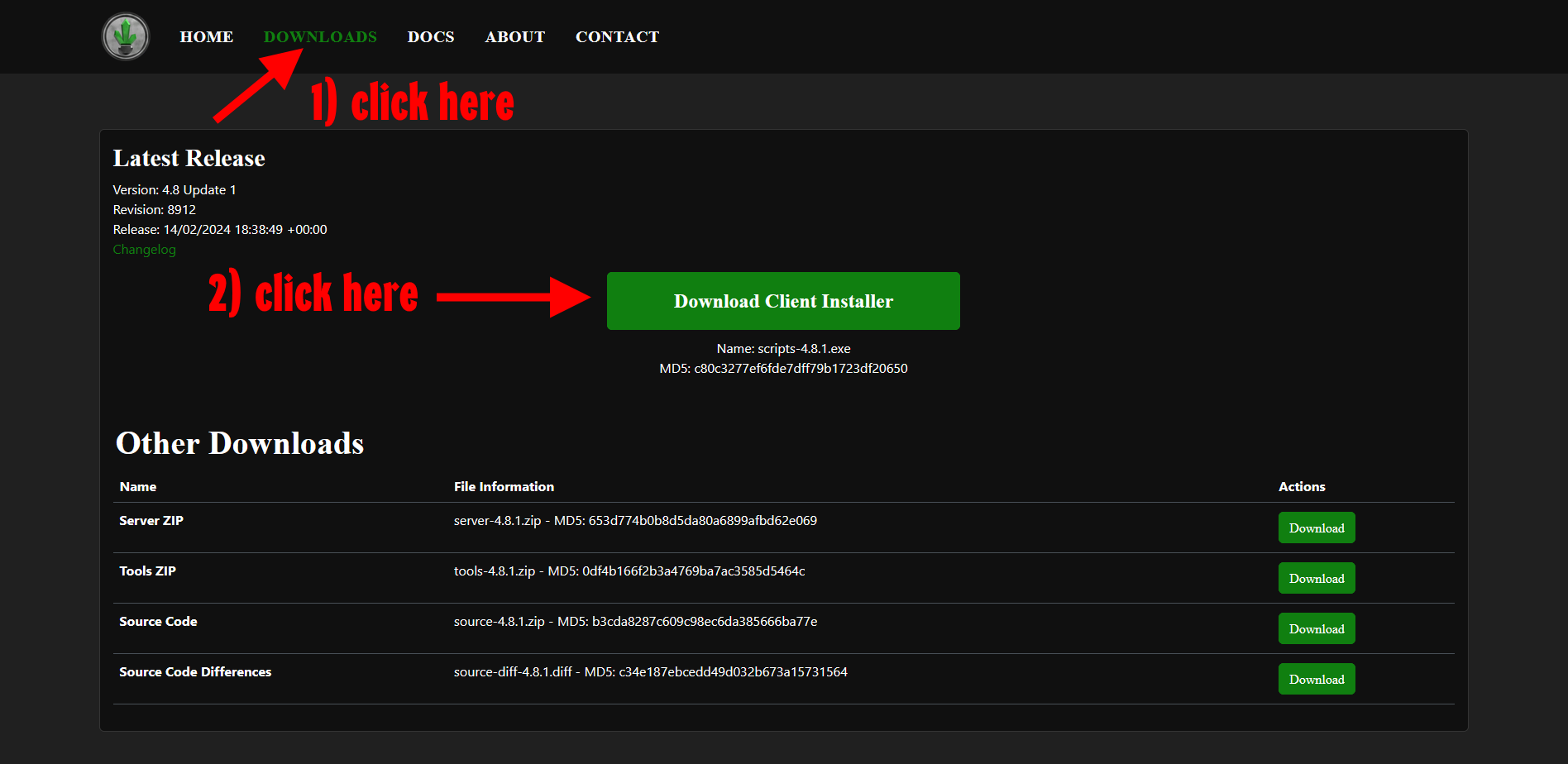
Task: Click the 'Tools ZIP' row name
Action: pos(147,571)
